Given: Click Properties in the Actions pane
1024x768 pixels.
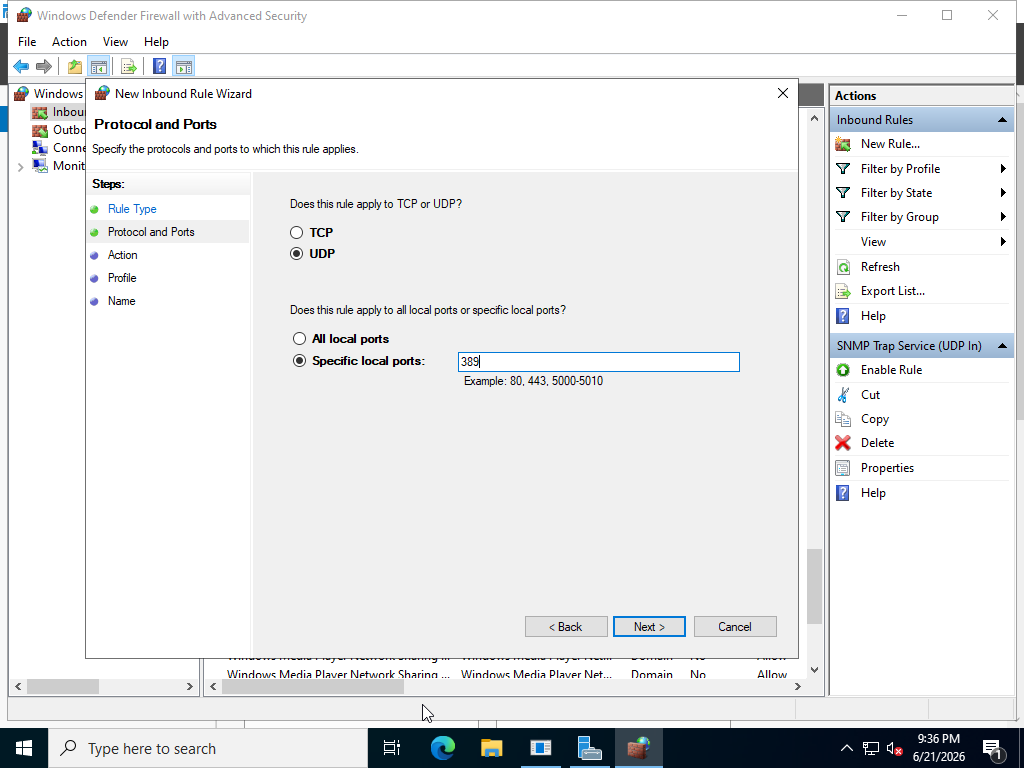Looking at the screenshot, I should 888,468.
